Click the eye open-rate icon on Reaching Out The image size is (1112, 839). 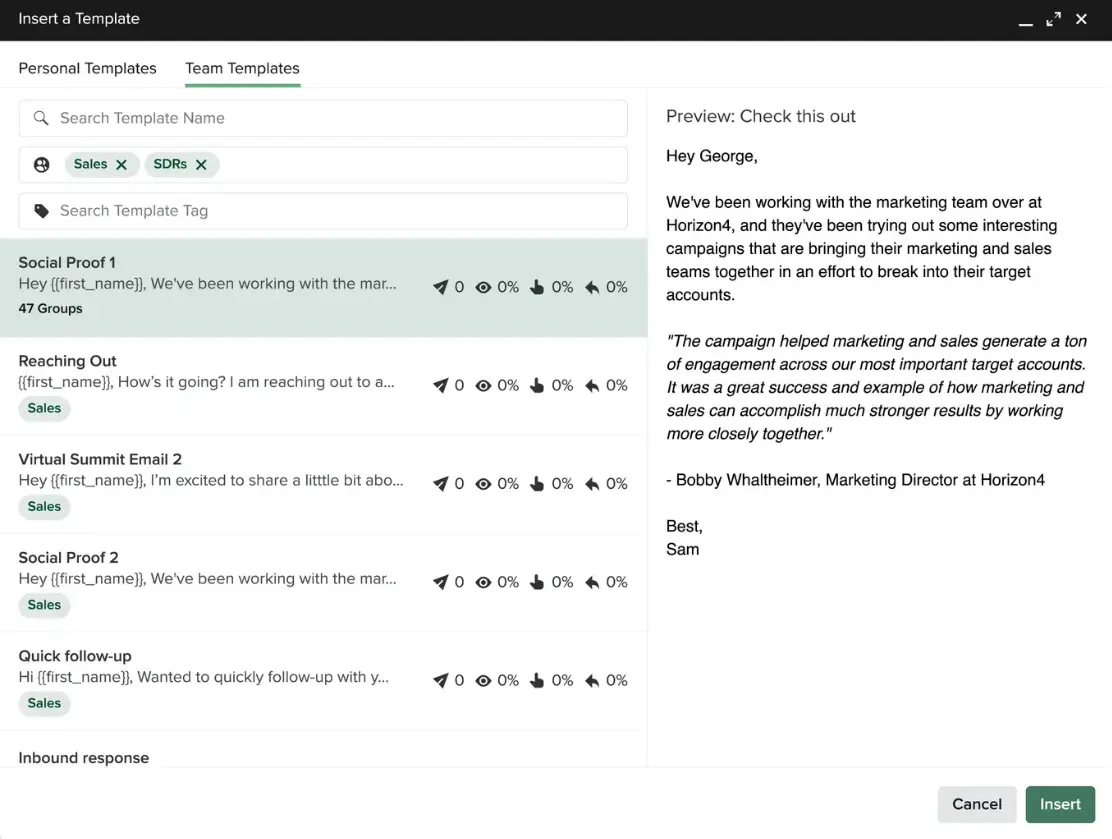click(483, 385)
